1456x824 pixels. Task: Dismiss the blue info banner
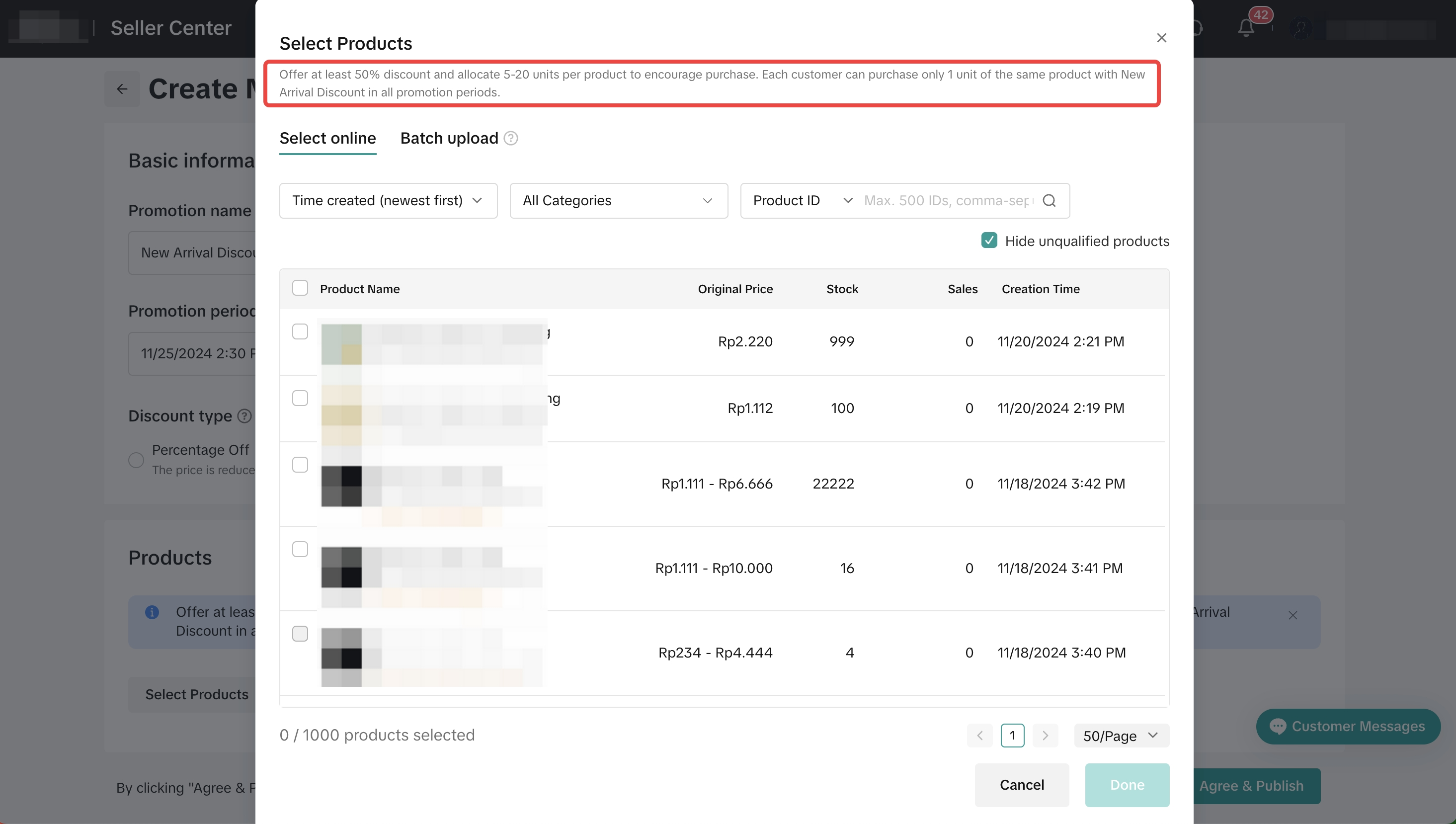click(1293, 615)
